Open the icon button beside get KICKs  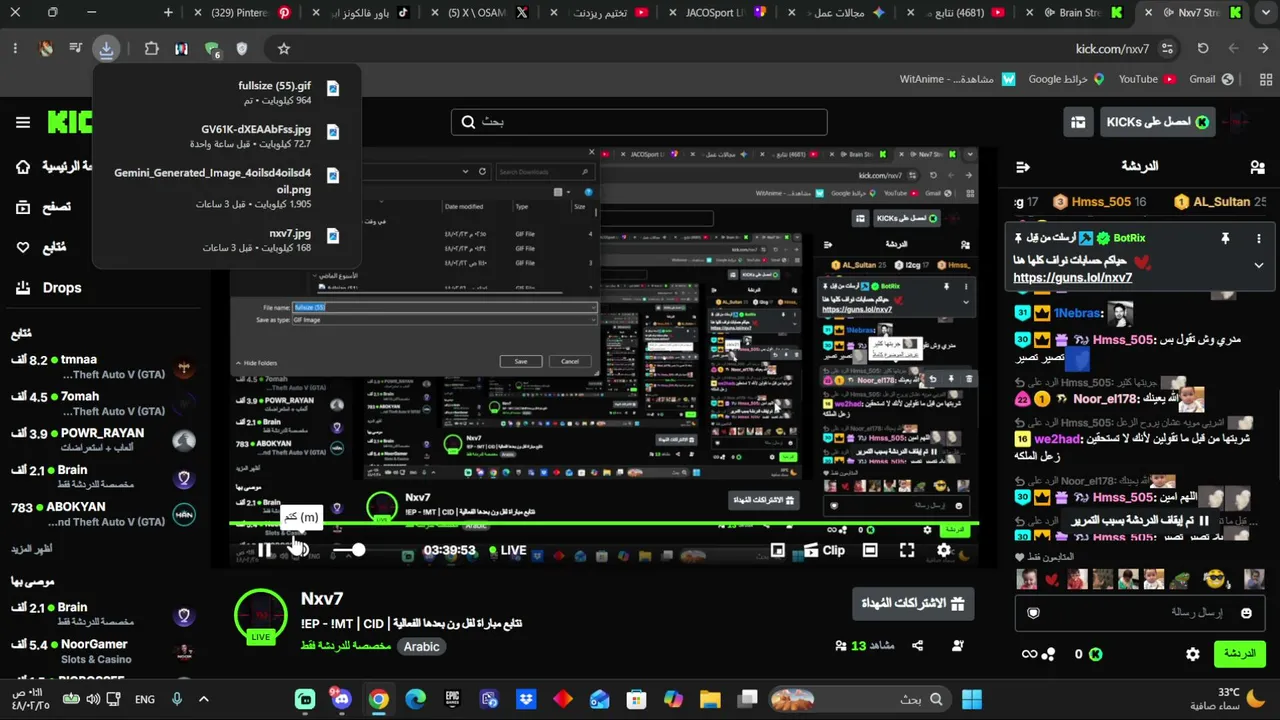1078,122
